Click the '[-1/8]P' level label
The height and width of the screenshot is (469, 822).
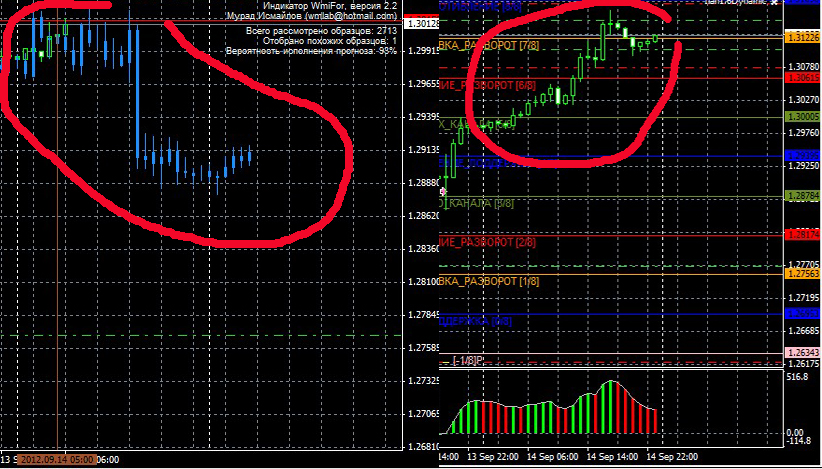[468, 361]
